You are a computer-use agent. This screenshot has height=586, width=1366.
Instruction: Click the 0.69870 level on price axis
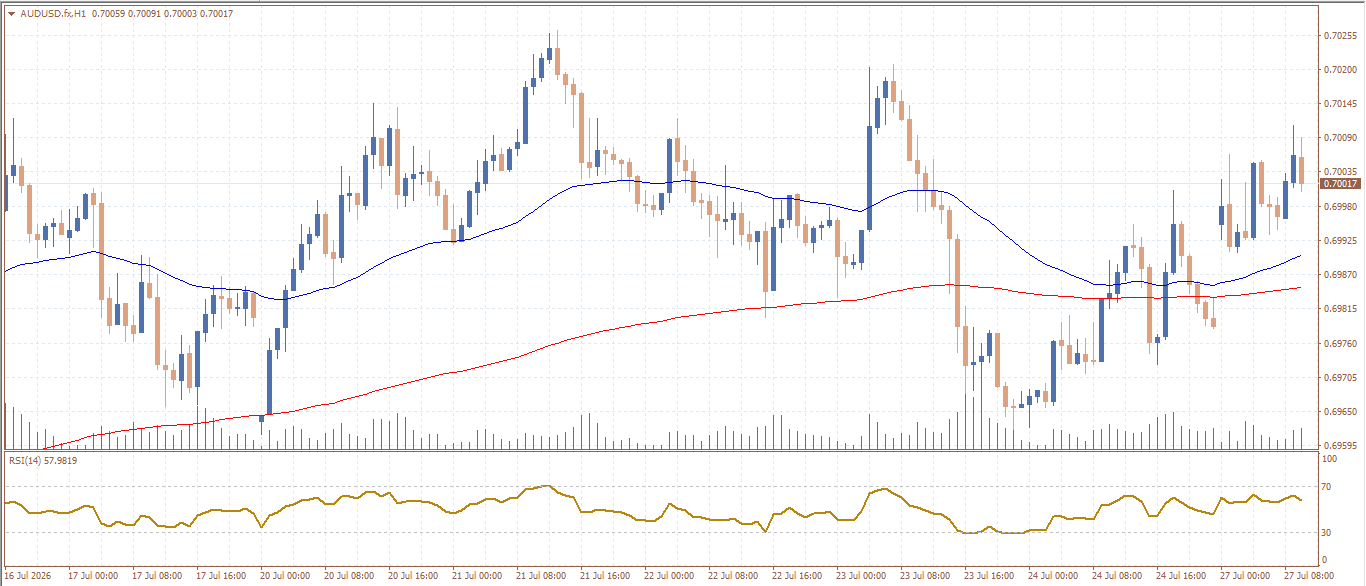coord(1339,274)
